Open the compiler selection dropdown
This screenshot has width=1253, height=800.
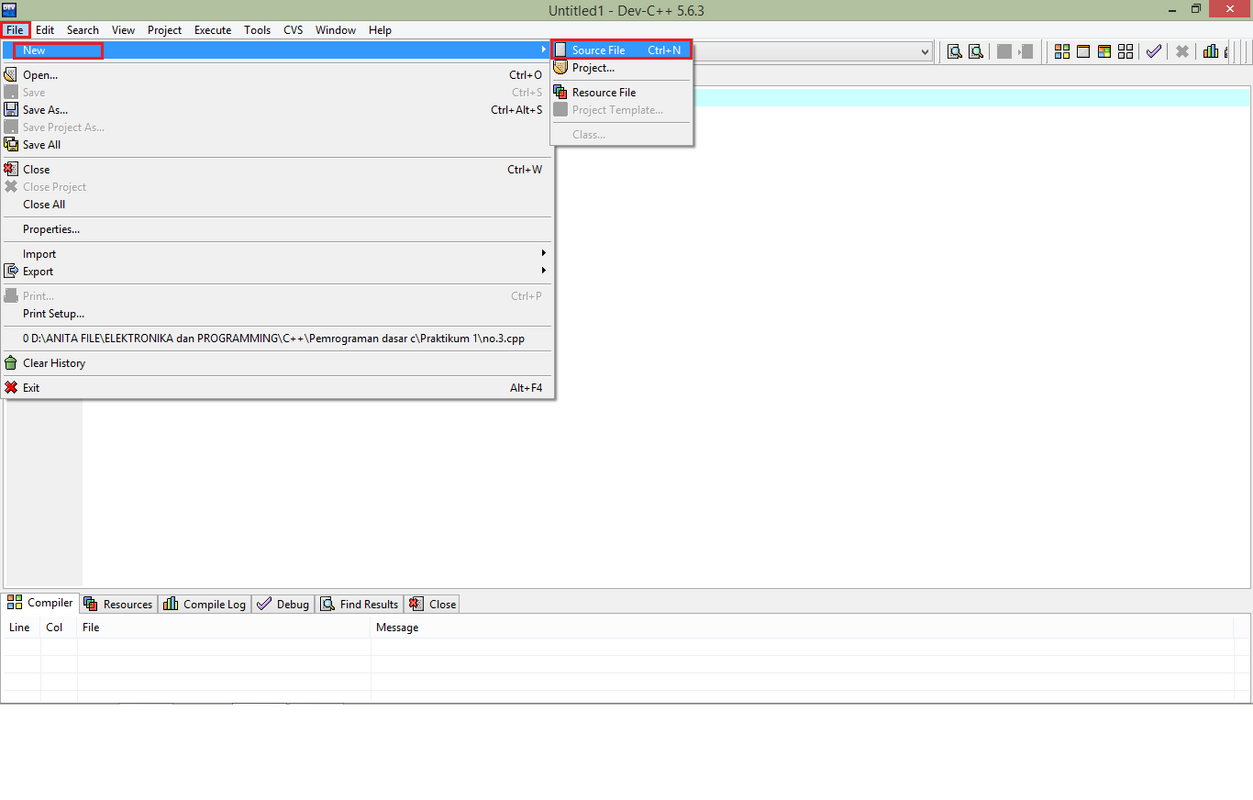(x=924, y=51)
